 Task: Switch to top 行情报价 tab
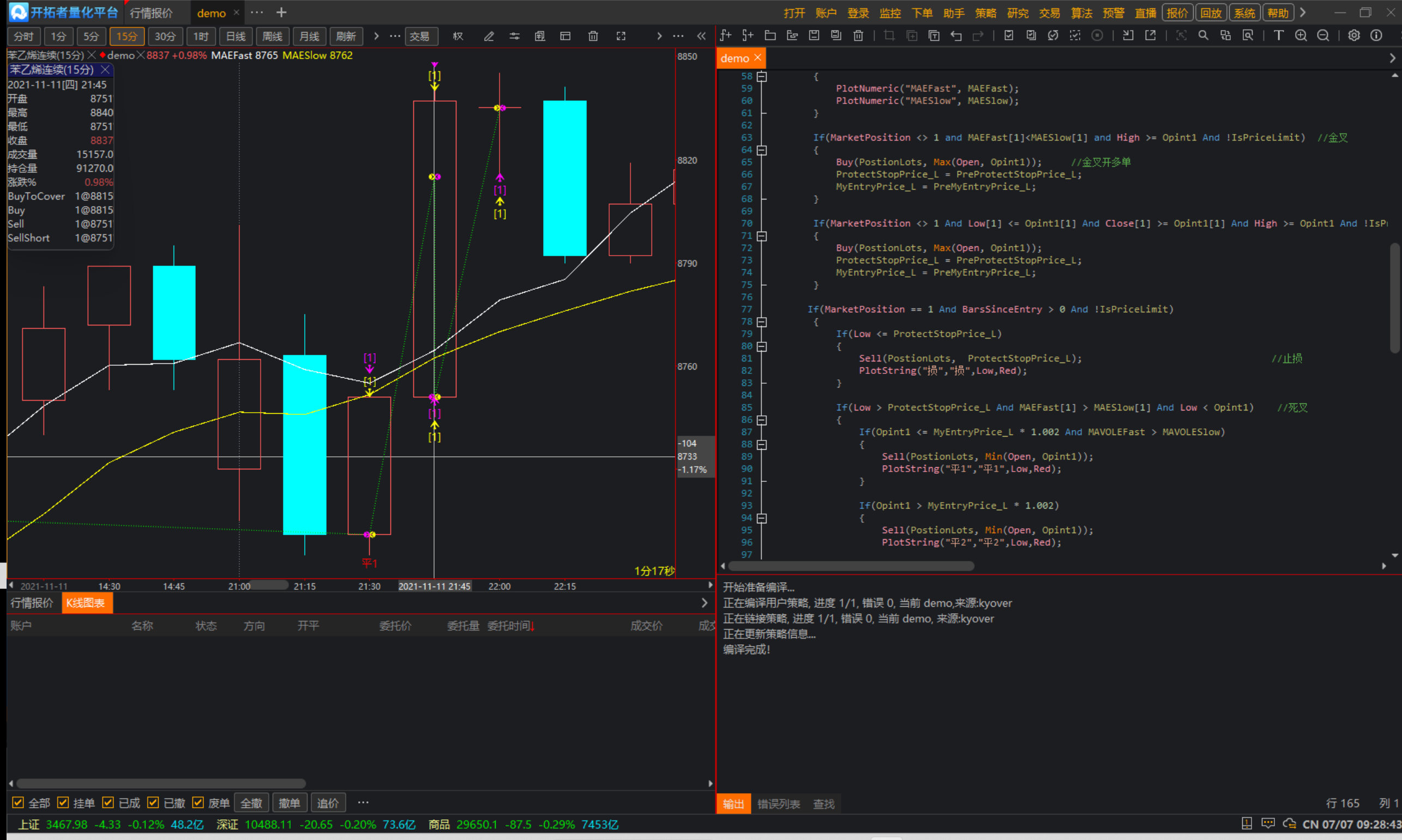point(151,13)
